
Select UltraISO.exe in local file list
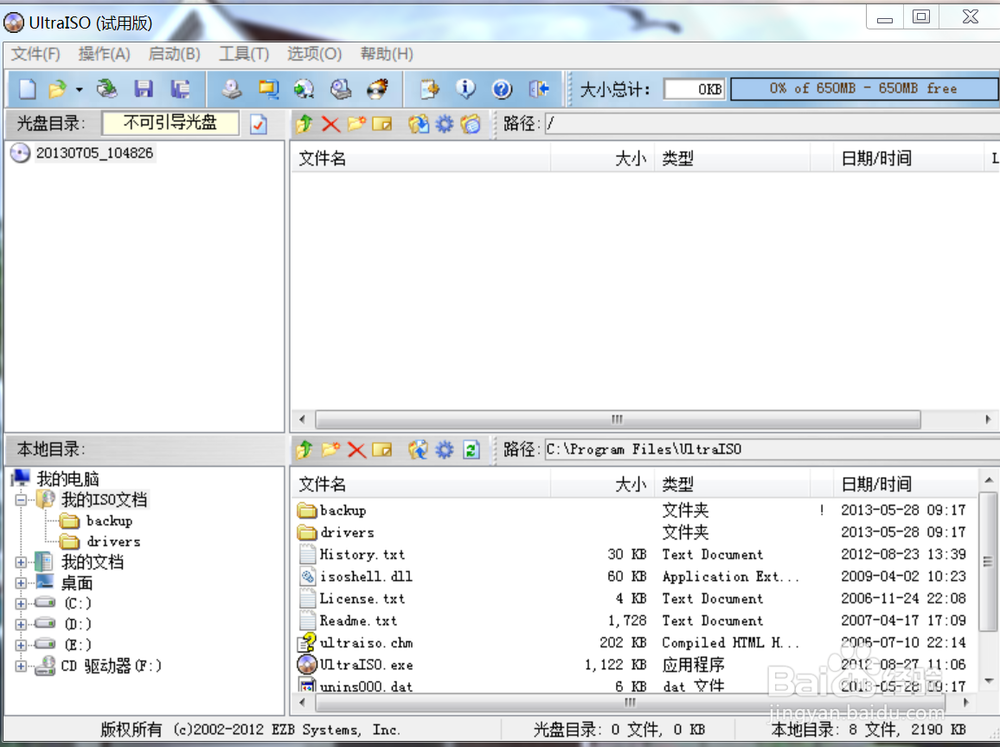[x=366, y=665]
